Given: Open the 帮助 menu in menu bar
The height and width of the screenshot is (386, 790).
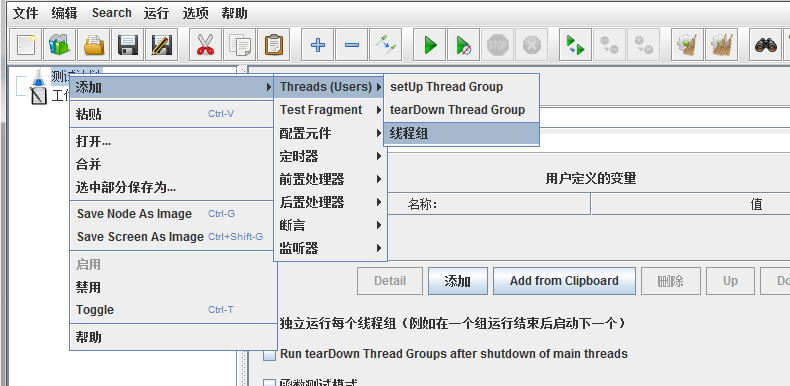Looking at the screenshot, I should tap(234, 13).
